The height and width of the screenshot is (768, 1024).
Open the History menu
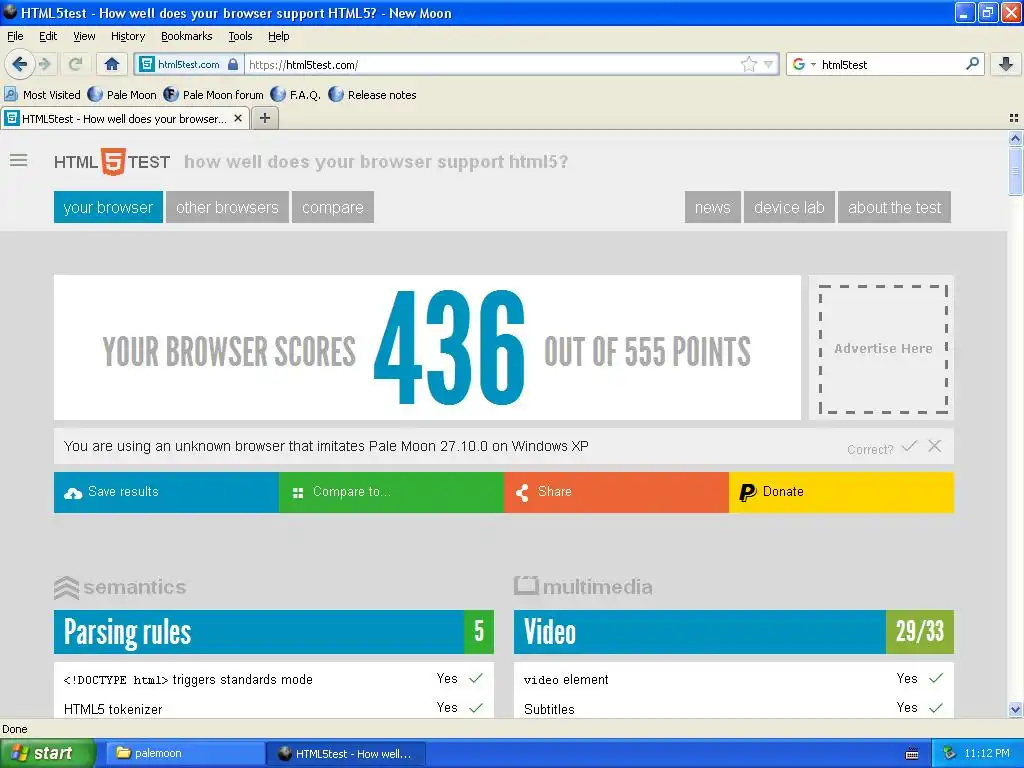point(127,36)
